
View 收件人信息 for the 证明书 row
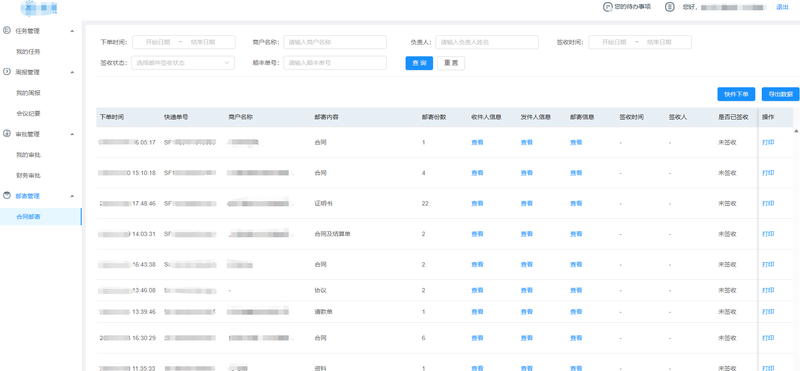click(x=477, y=203)
